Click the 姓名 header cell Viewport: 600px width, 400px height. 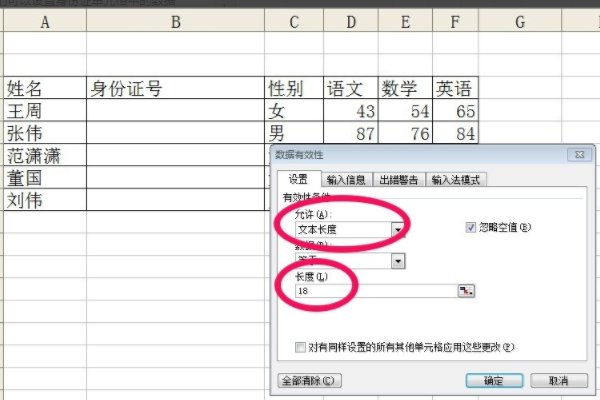coord(45,88)
